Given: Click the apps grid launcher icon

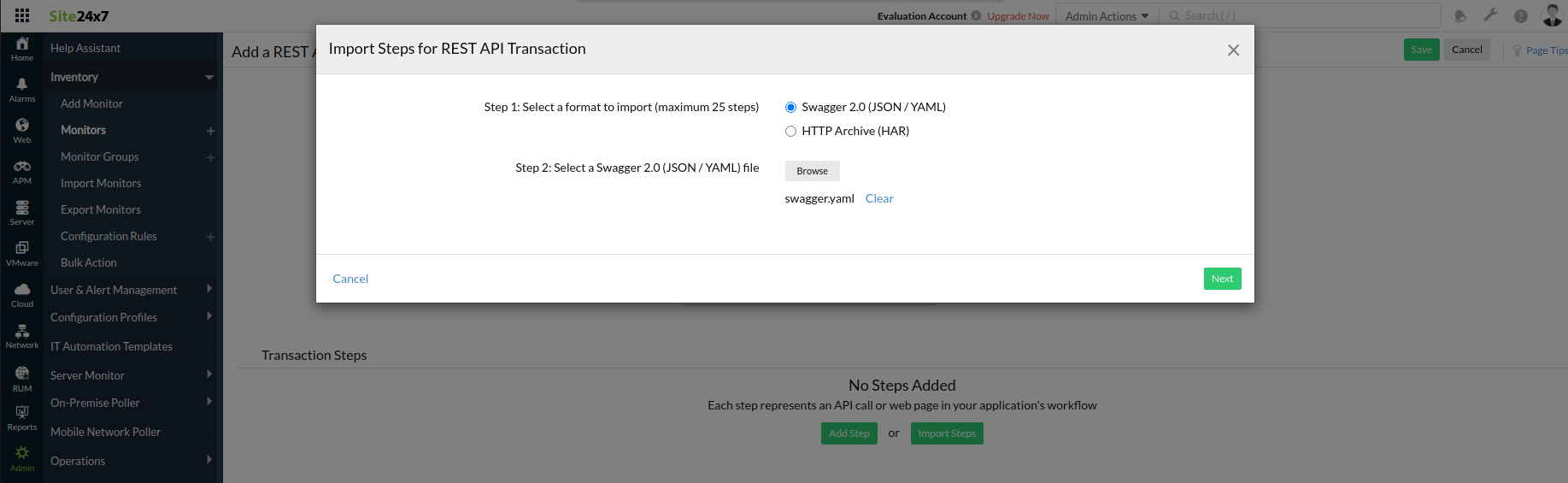Looking at the screenshot, I should (22, 15).
